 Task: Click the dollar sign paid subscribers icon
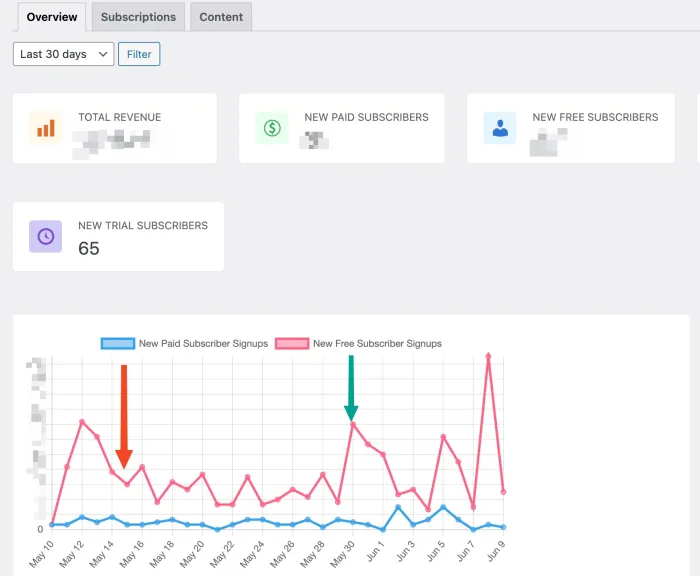click(272, 128)
